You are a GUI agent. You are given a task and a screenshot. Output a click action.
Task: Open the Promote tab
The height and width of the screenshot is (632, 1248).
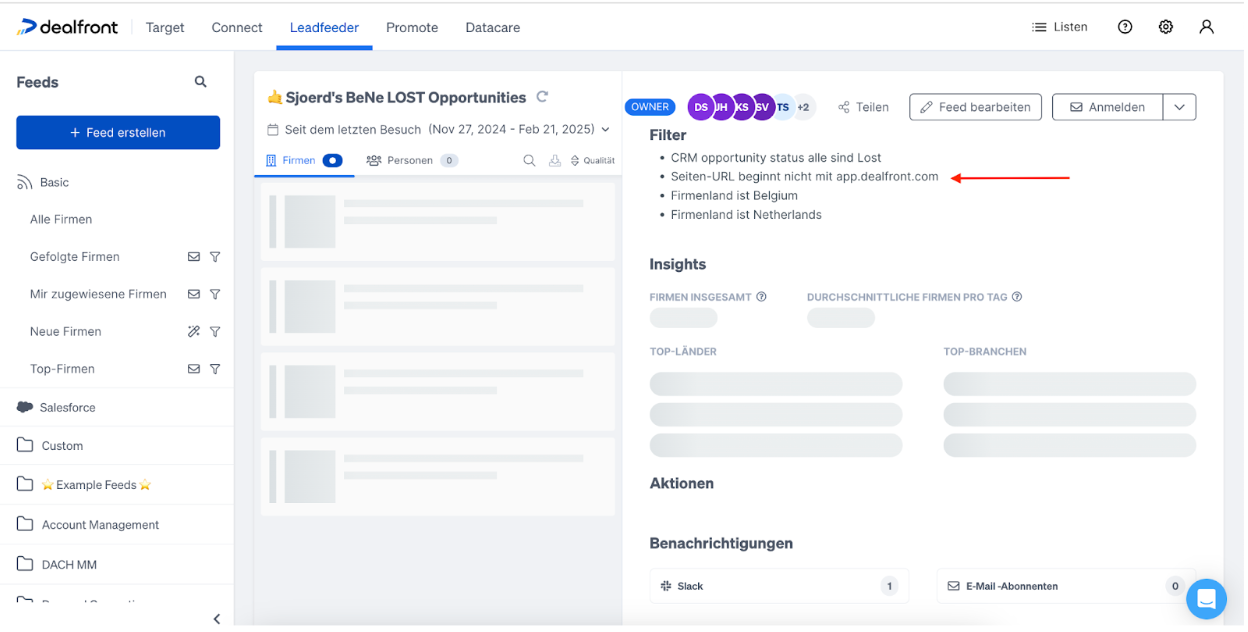click(412, 28)
